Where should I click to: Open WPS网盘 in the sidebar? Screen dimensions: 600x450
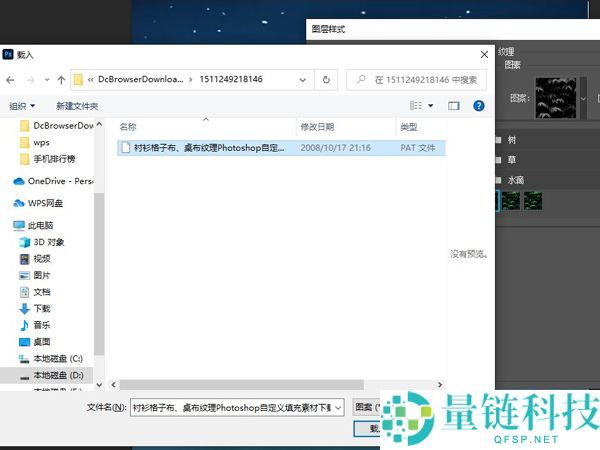coord(52,203)
